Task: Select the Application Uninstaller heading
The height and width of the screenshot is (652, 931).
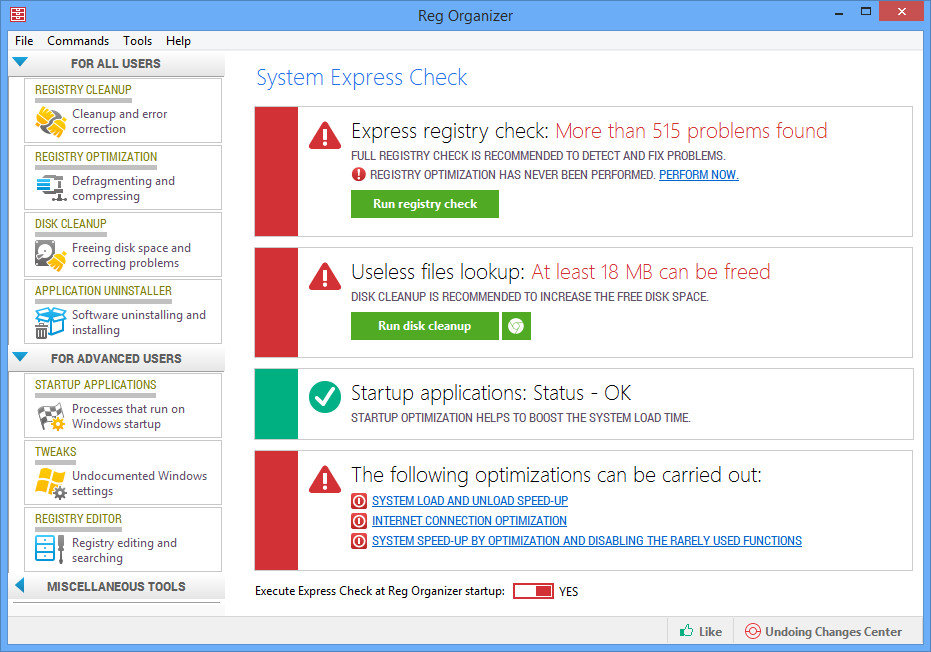Action: (103, 291)
